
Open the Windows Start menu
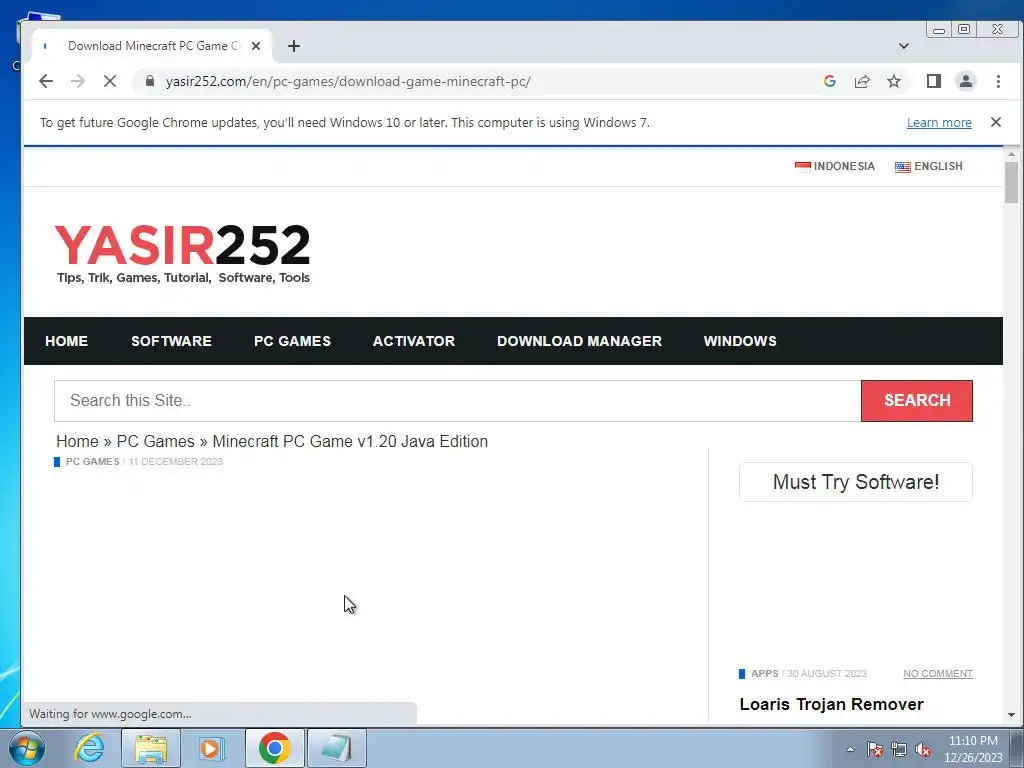click(x=27, y=748)
